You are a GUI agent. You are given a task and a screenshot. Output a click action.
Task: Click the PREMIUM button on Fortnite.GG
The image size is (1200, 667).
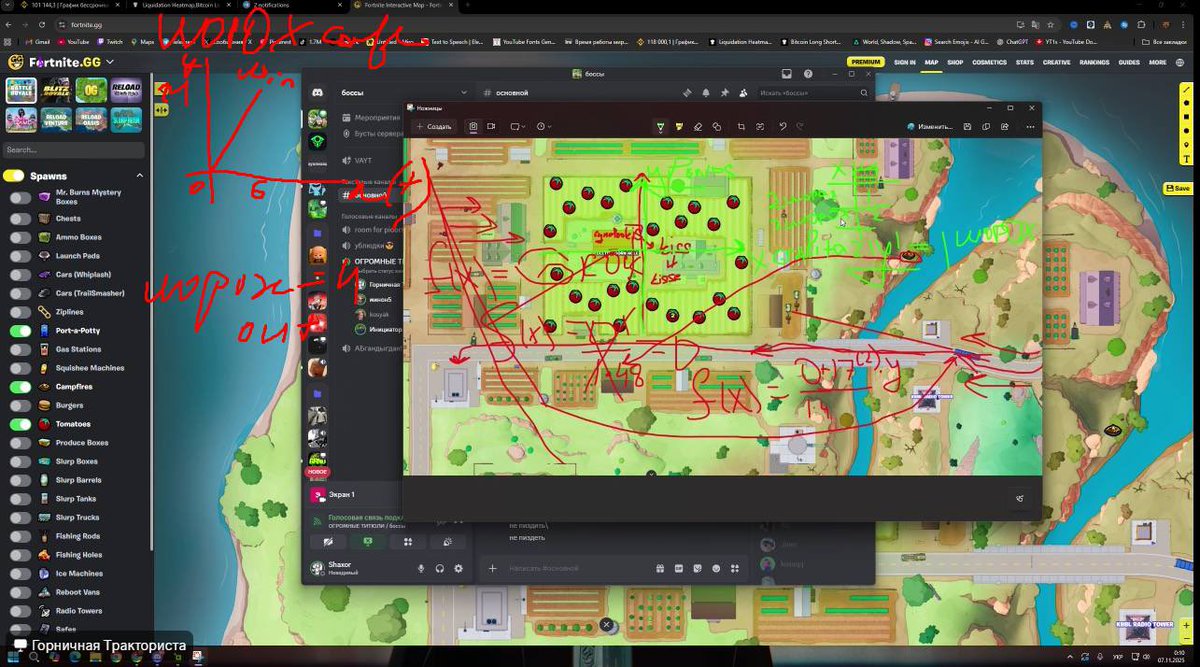point(866,62)
